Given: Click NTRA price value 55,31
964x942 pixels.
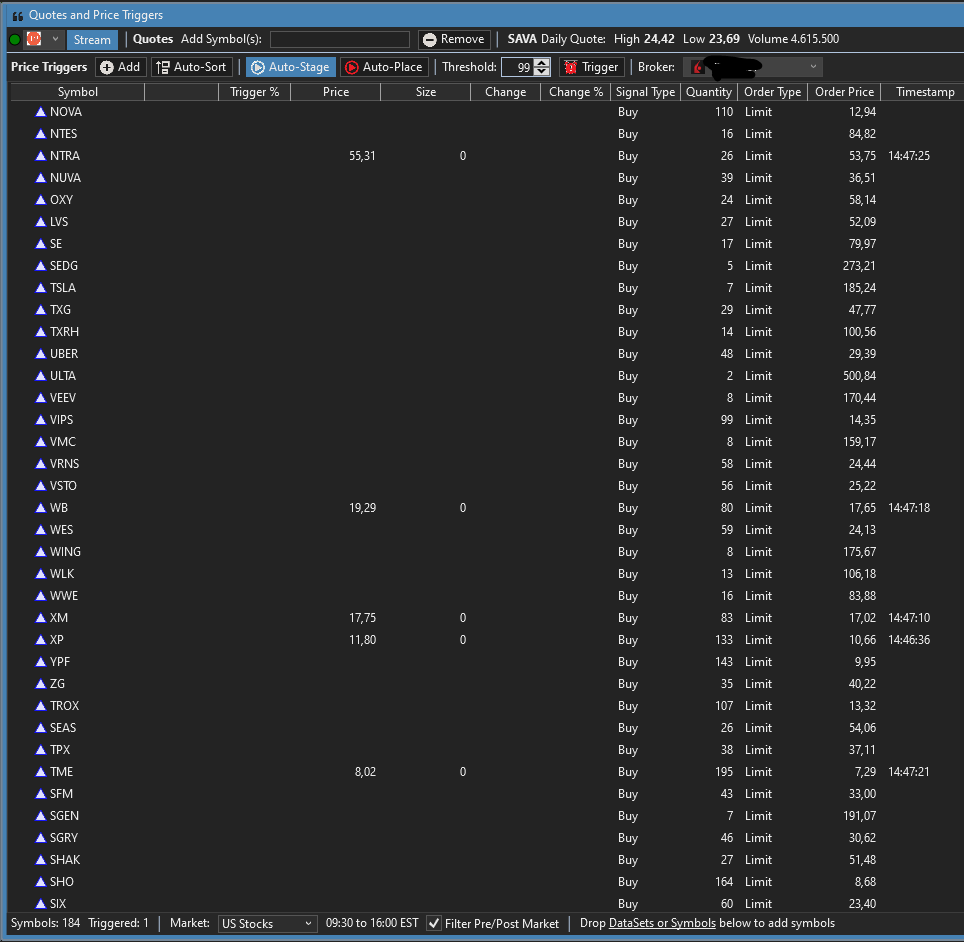Looking at the screenshot, I should (362, 156).
